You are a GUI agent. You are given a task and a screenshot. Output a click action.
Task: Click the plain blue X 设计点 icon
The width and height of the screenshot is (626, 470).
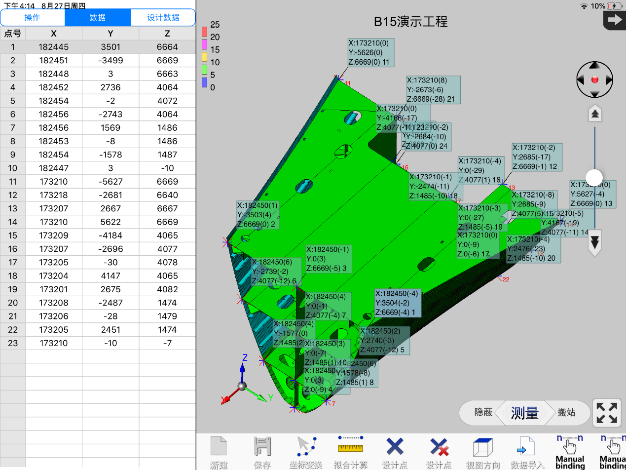point(394,448)
